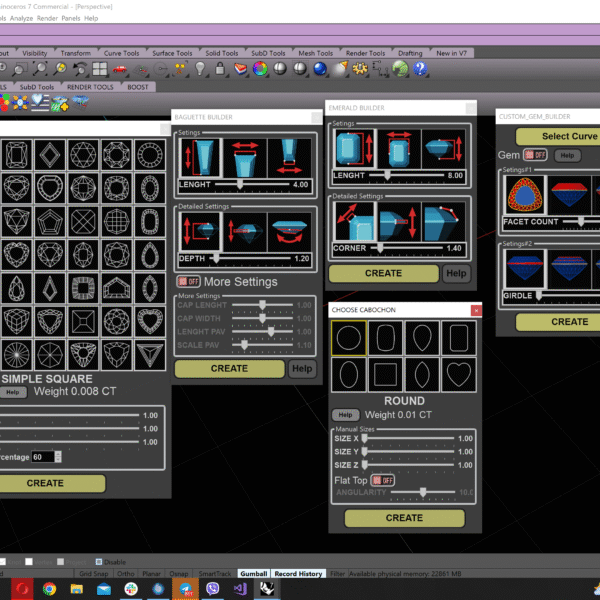600x600 pixels.
Task: Click Emerald CORNER slider handle
Action: coord(380,248)
